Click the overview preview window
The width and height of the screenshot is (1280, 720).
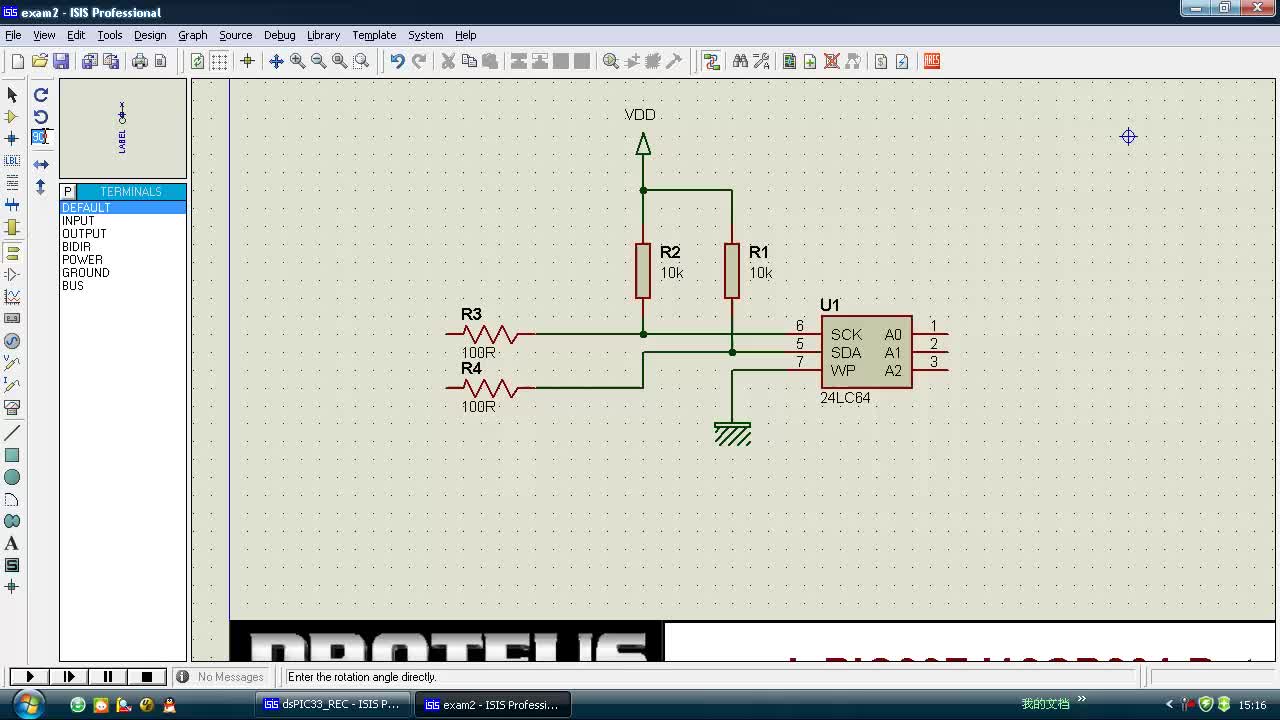pos(123,128)
